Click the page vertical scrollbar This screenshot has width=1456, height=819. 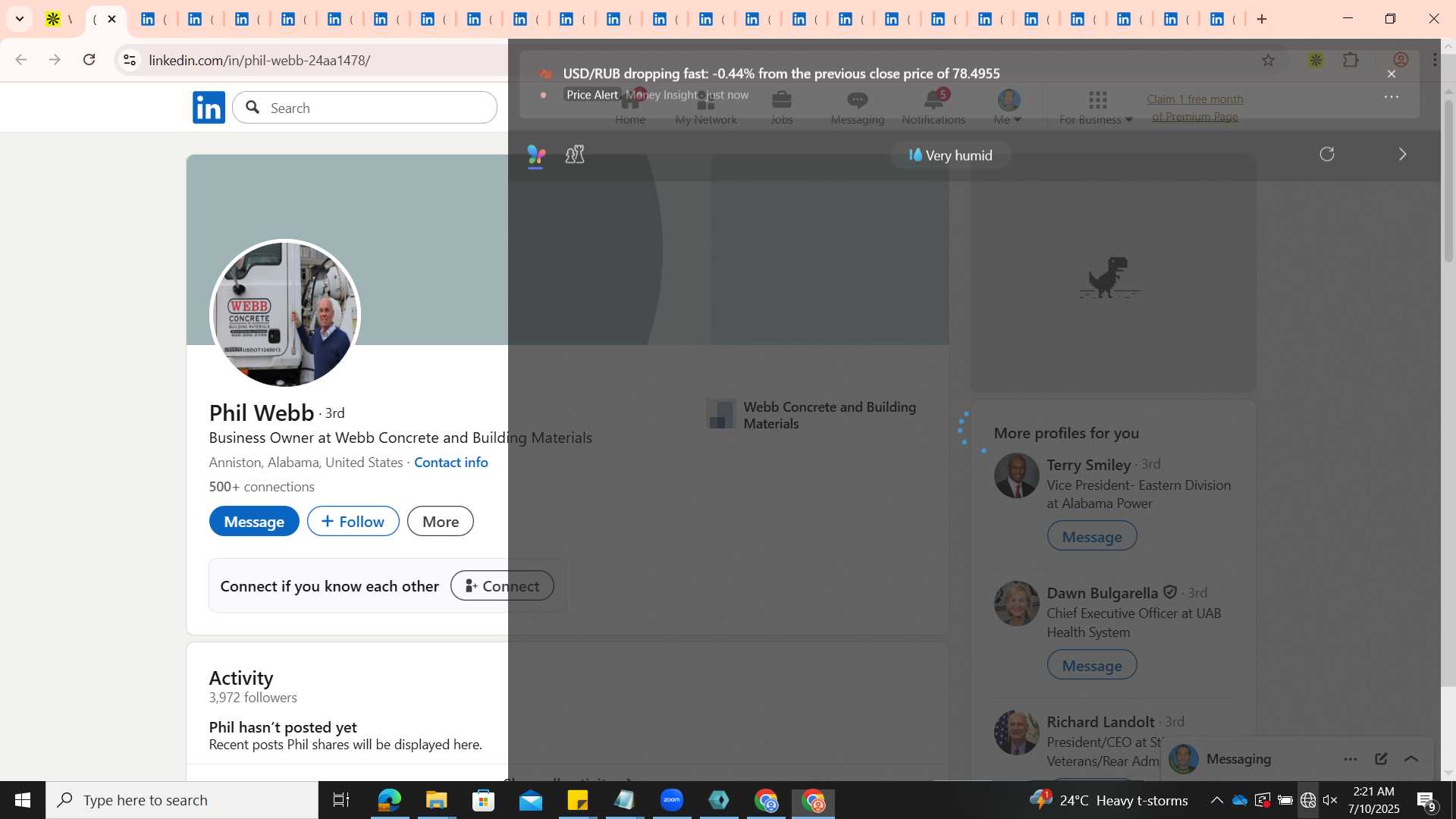1448,182
